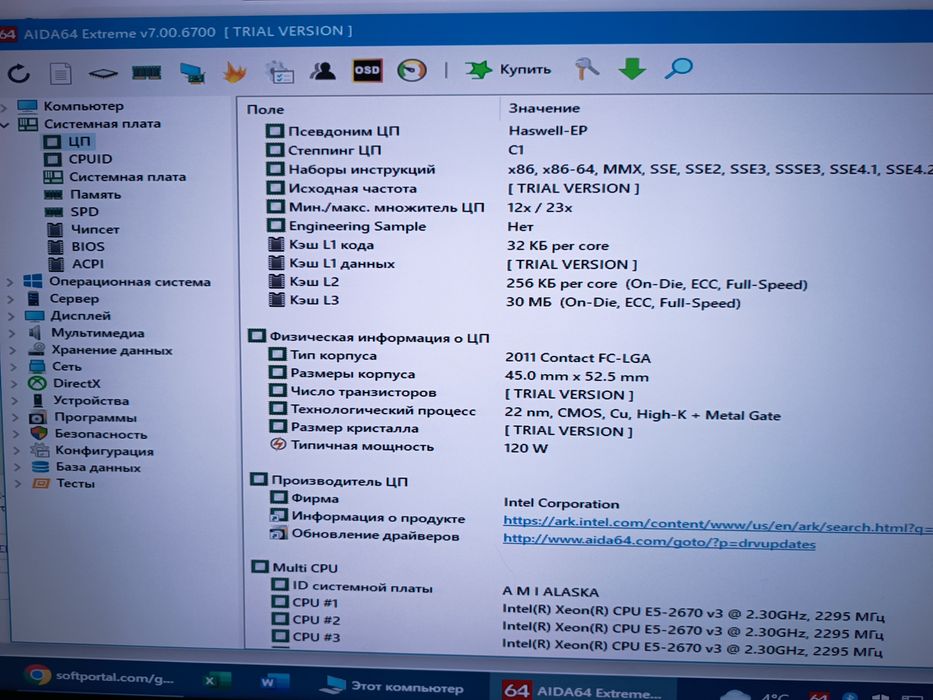Switch to Этот компьютер taskbar window
Viewport: 933px width, 700px height.
tap(393, 687)
